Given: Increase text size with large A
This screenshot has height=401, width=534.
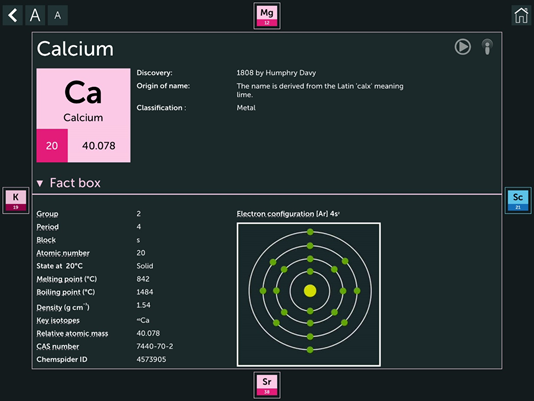Looking at the screenshot, I should [x=35, y=15].
